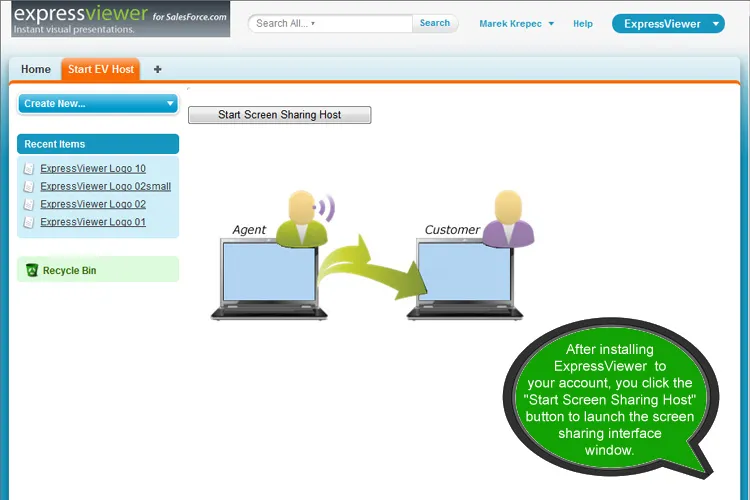Expand the Search All scope dropdown arrow
The height and width of the screenshot is (500, 750).
coord(313,23)
